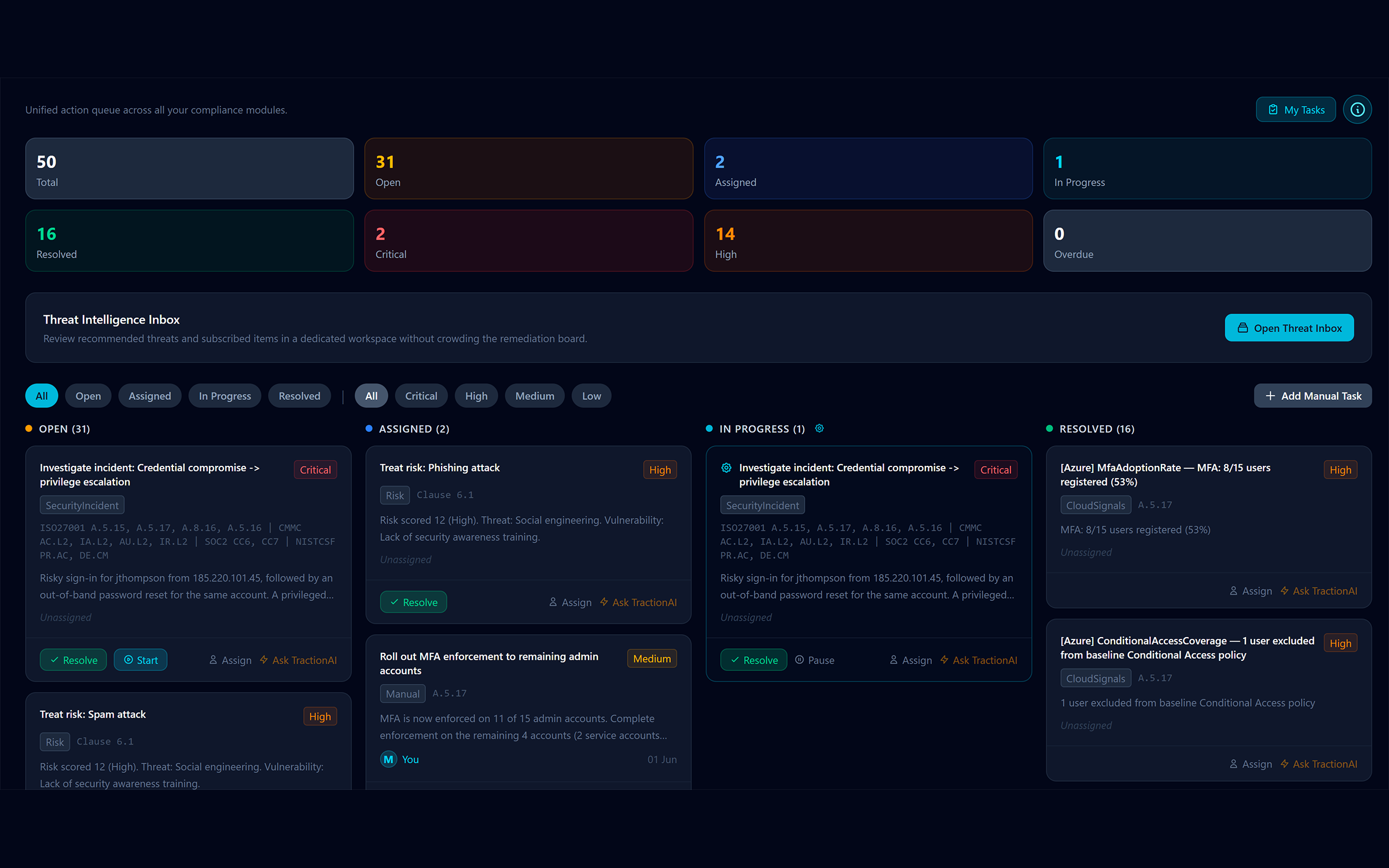Viewport: 1389px width, 868px height.
Task: Select the All severity filter pill
Action: (371, 396)
